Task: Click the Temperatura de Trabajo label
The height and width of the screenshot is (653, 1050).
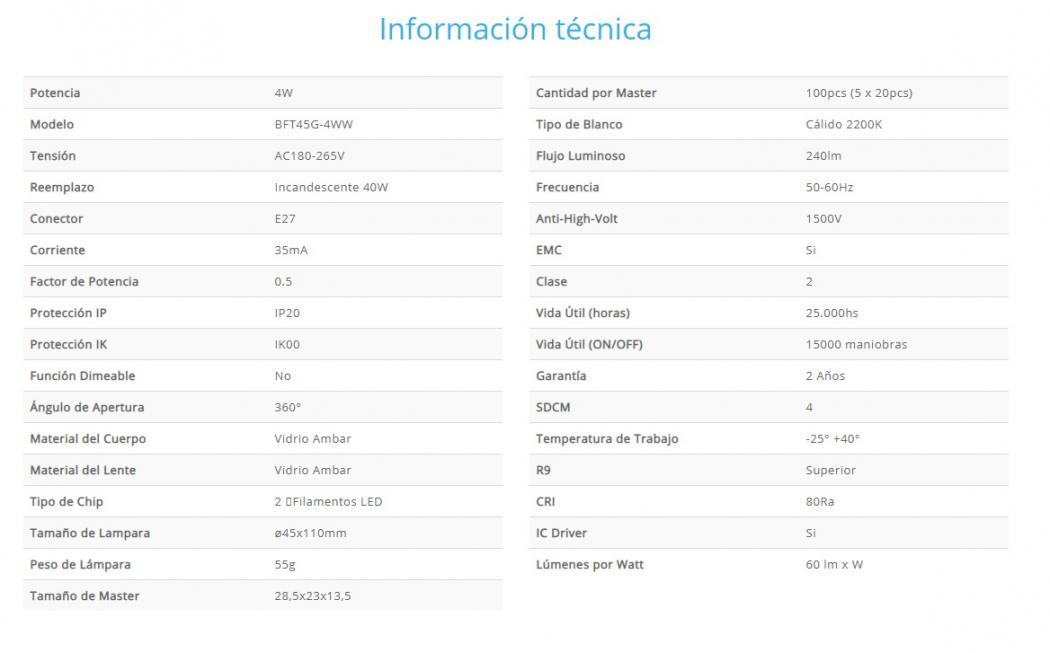Action: [607, 439]
